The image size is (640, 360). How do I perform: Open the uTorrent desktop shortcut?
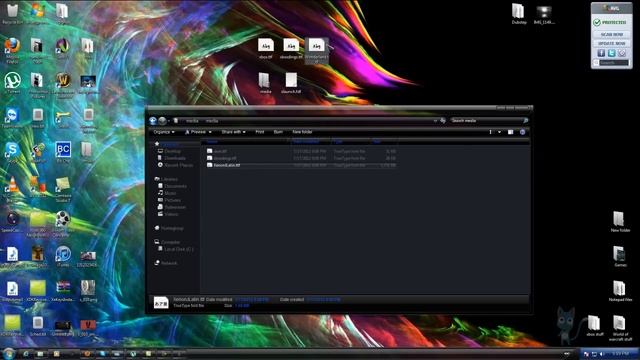click(12, 83)
